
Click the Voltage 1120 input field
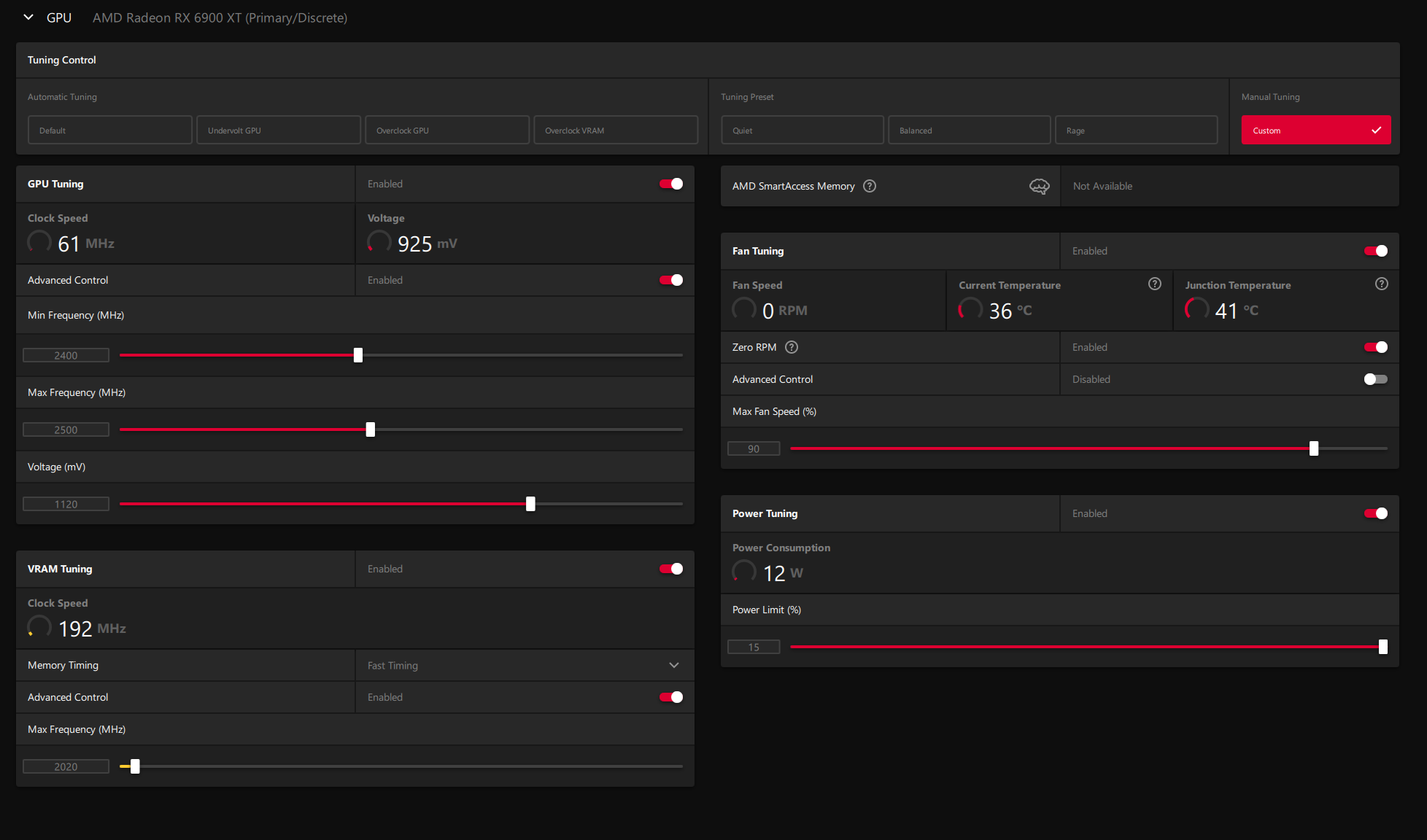[x=66, y=504]
